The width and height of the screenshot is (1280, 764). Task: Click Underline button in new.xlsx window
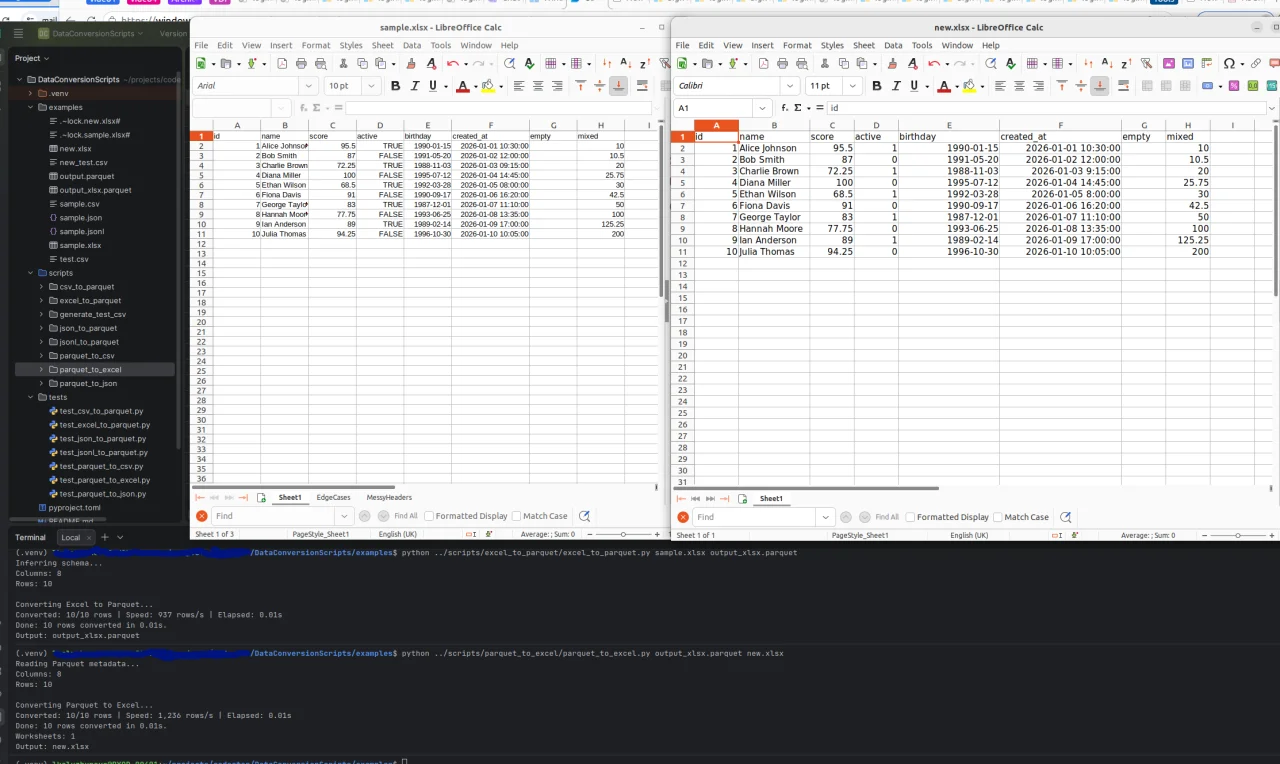pyautogui.click(x=914, y=86)
